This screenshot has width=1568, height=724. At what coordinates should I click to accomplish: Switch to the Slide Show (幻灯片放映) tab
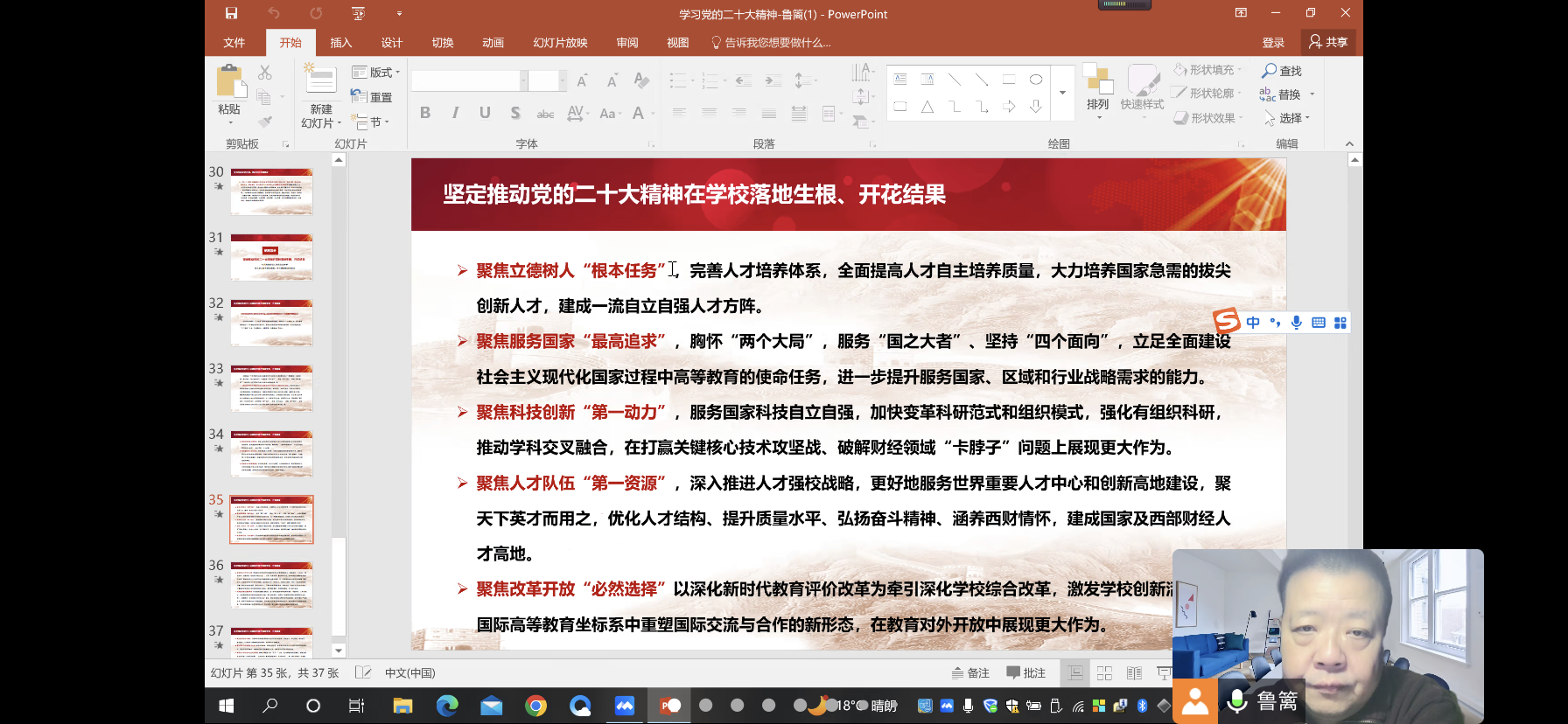tap(560, 43)
